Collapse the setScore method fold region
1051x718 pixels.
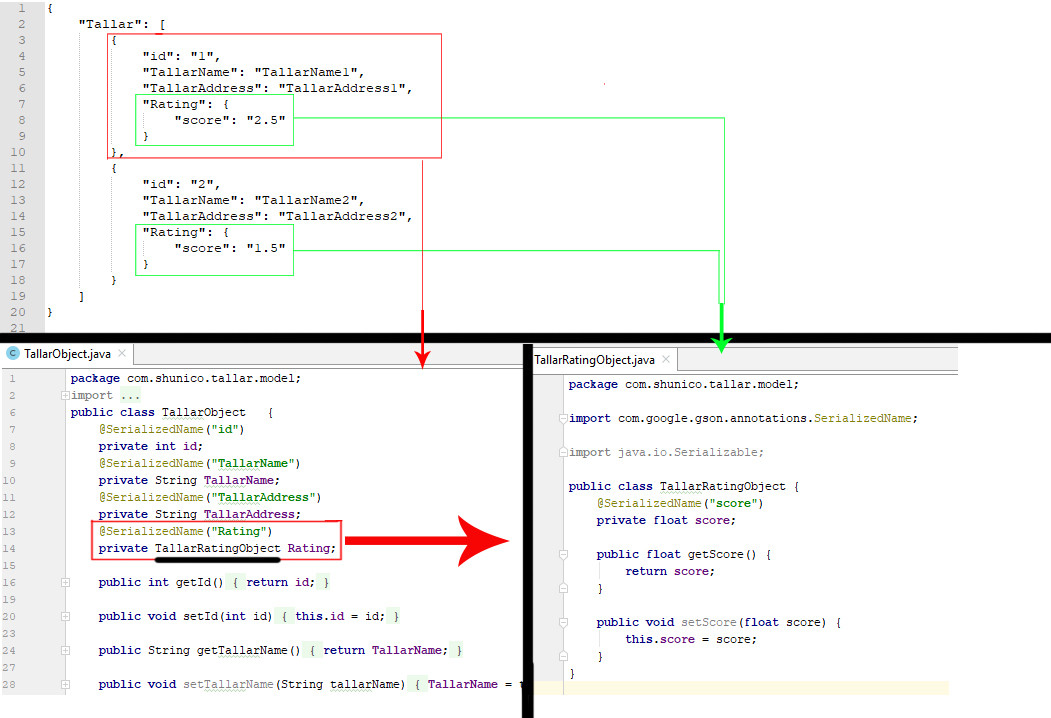click(561, 621)
